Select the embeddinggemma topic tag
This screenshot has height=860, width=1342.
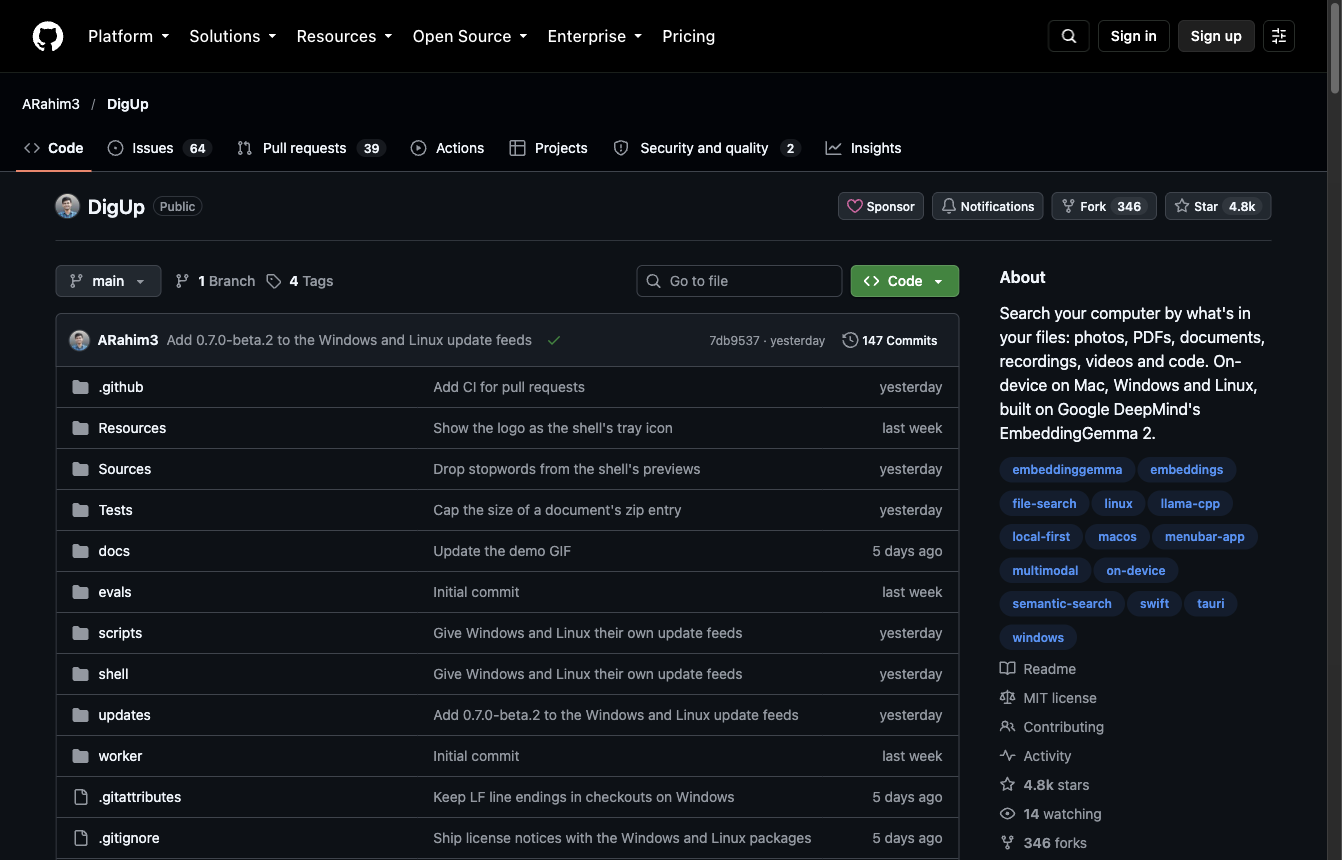(x=1067, y=470)
